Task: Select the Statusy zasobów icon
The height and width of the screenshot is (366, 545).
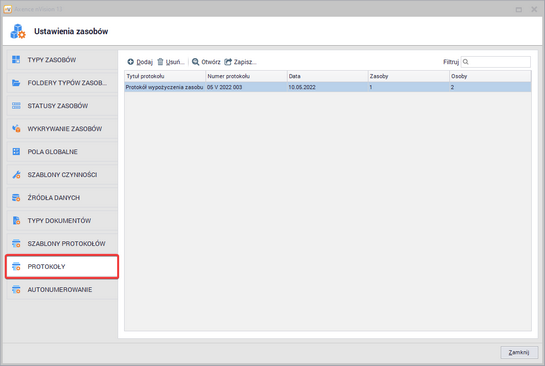Action: point(16,106)
